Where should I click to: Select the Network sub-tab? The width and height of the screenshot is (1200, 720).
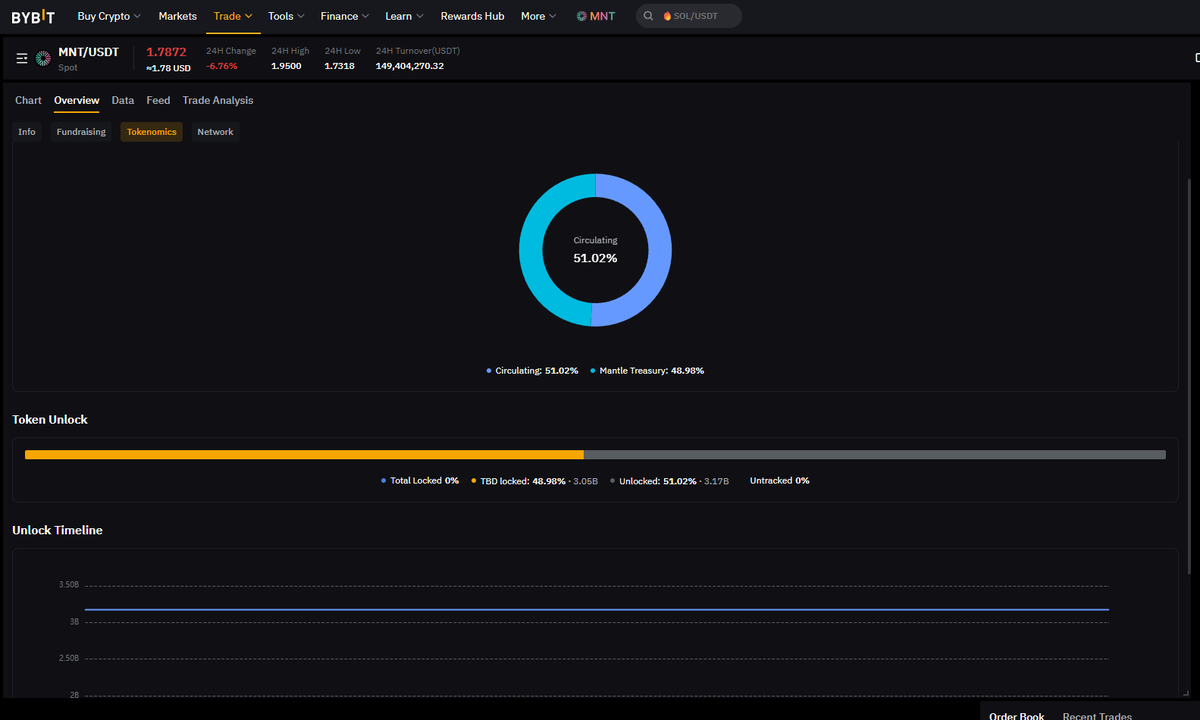[x=215, y=132]
